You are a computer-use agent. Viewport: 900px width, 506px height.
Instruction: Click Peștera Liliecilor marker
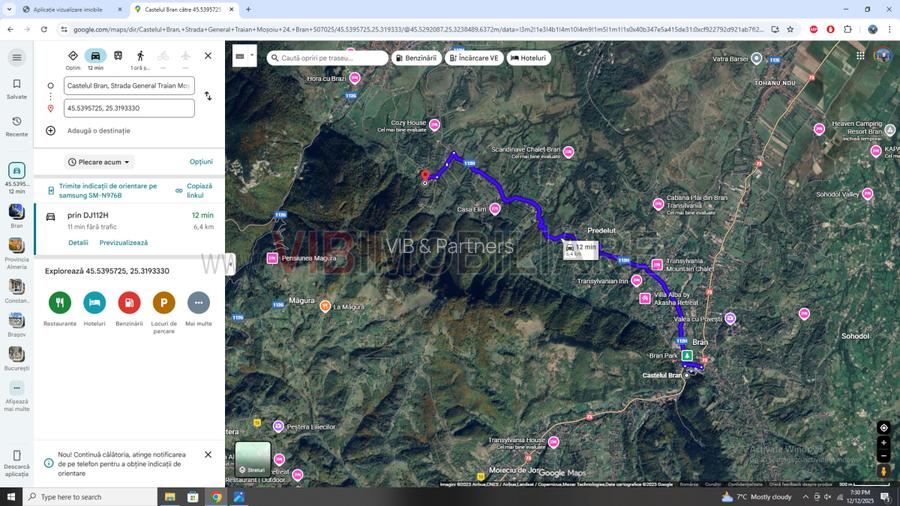coord(278,426)
